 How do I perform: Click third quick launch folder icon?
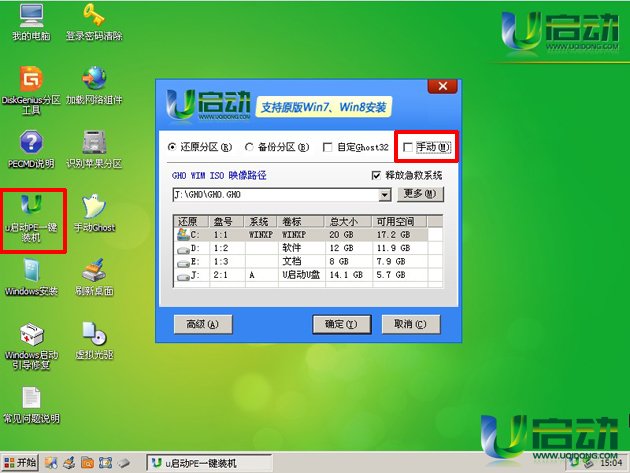[x=87, y=463]
